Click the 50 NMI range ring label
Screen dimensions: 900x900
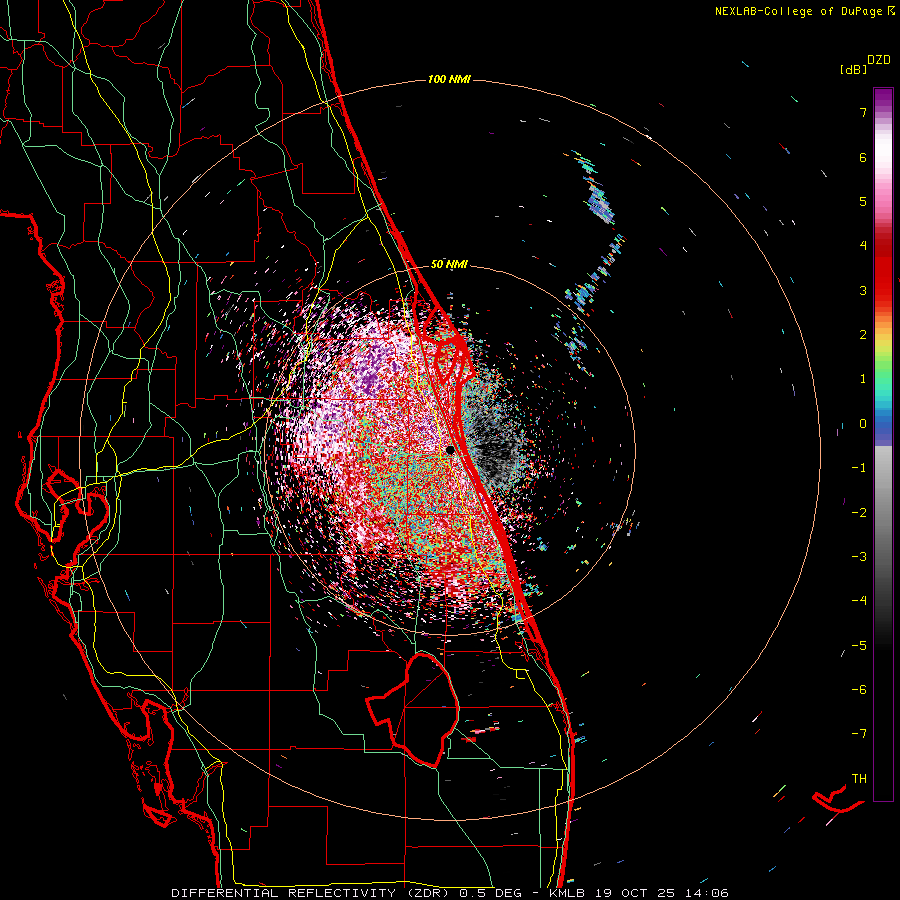tap(449, 264)
